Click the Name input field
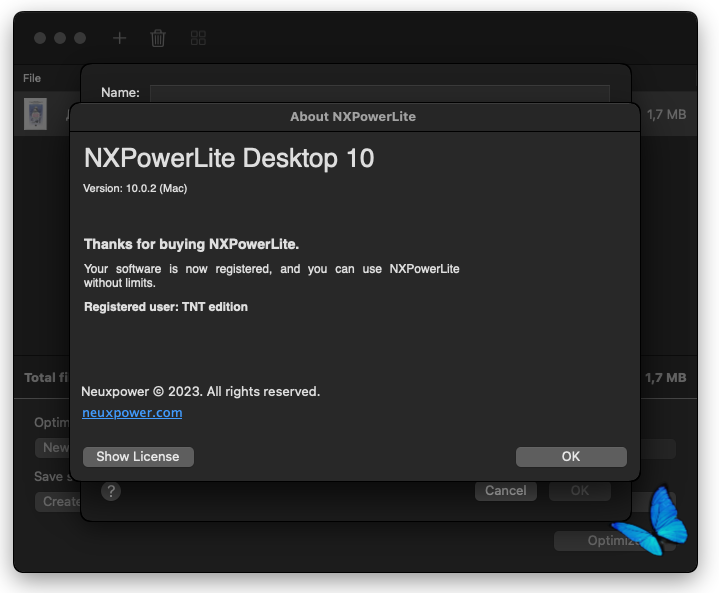 pos(380,93)
